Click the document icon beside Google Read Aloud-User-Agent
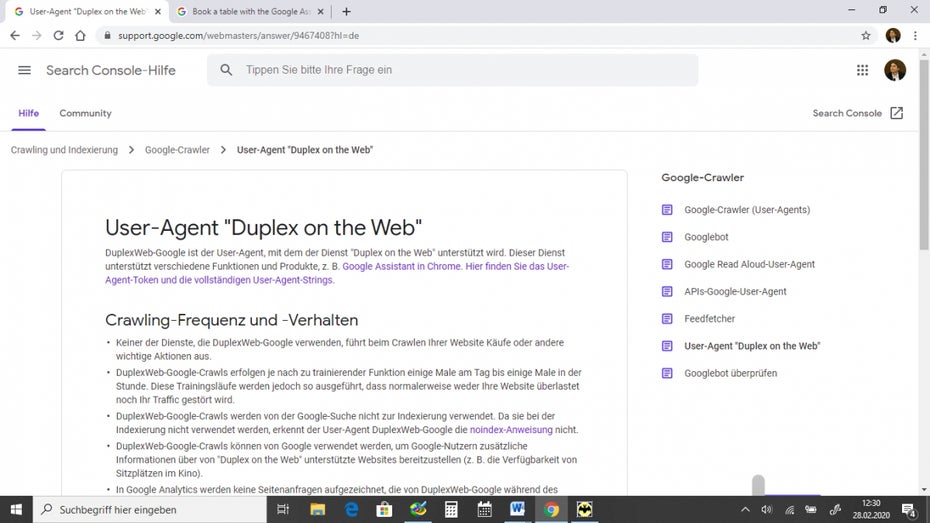Viewport: 930px width, 523px height. coord(667,264)
